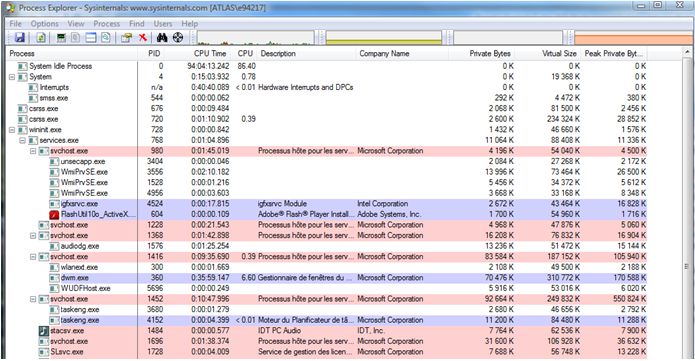
Task: Open the File menu
Action: pyautogui.click(x=16, y=24)
